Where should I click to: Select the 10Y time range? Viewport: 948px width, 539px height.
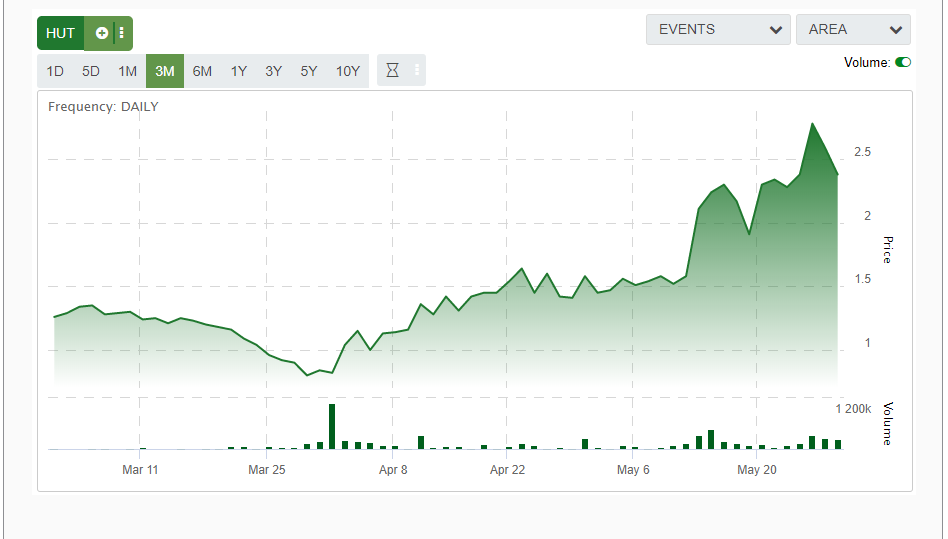(x=348, y=71)
